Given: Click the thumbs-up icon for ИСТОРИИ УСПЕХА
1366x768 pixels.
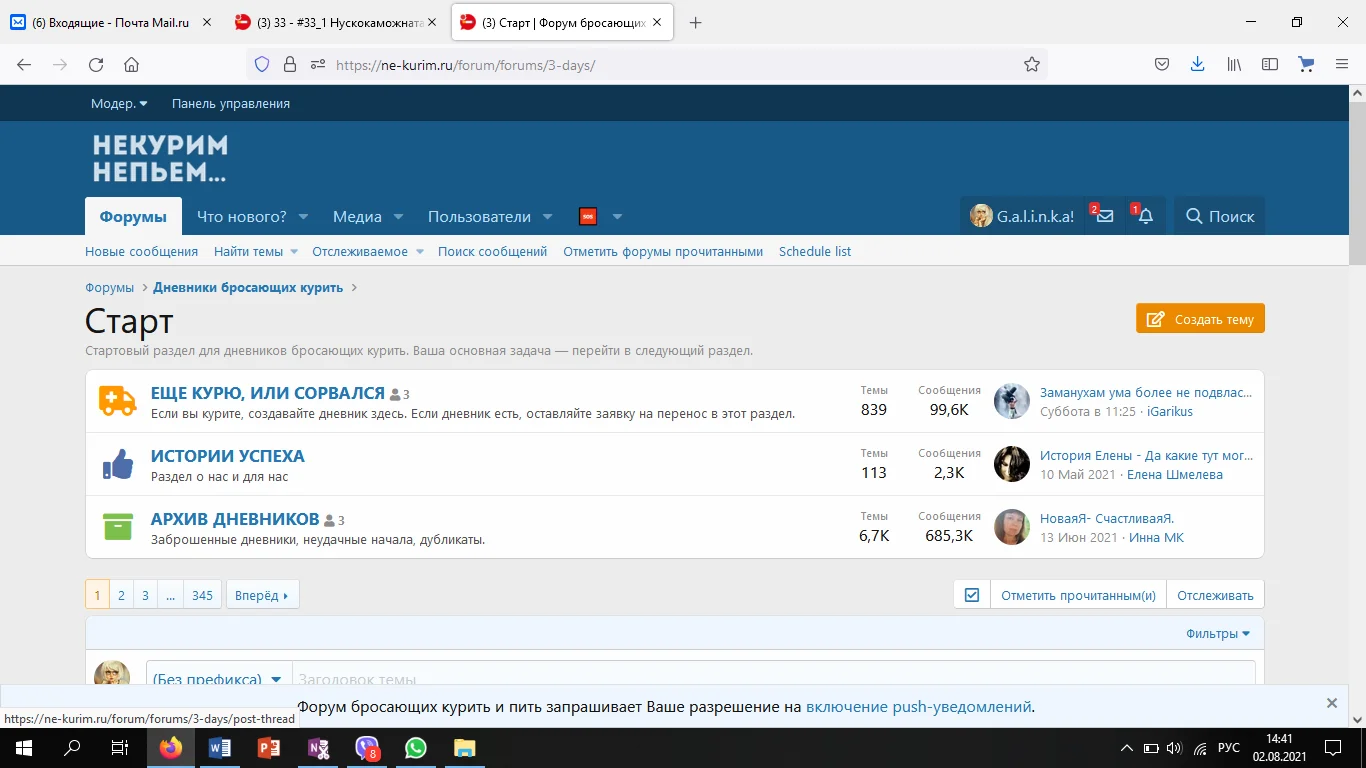Looking at the screenshot, I should [118, 464].
